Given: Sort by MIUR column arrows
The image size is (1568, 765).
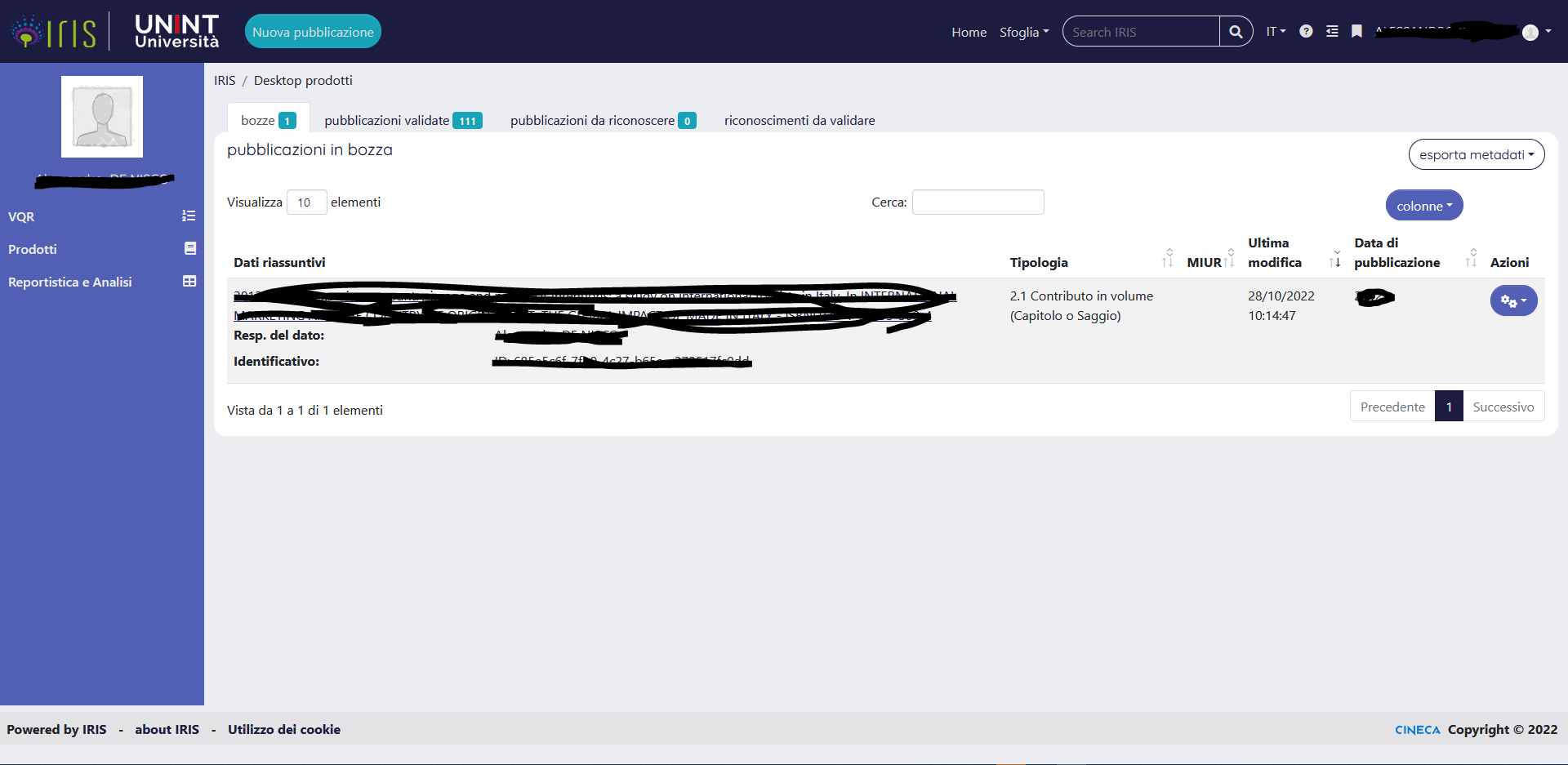Looking at the screenshot, I should tap(1229, 258).
